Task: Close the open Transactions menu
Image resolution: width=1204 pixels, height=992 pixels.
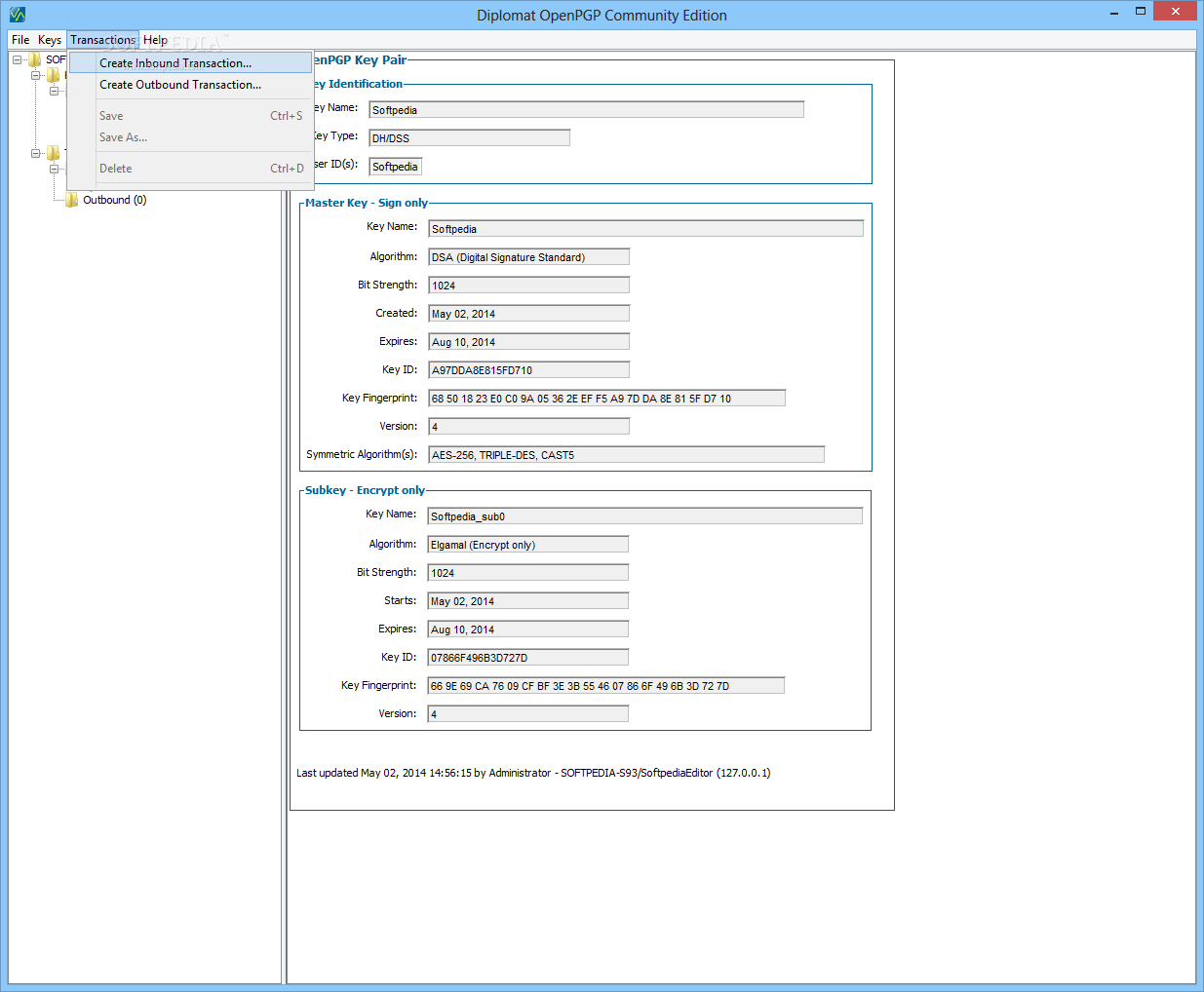Action: point(102,40)
